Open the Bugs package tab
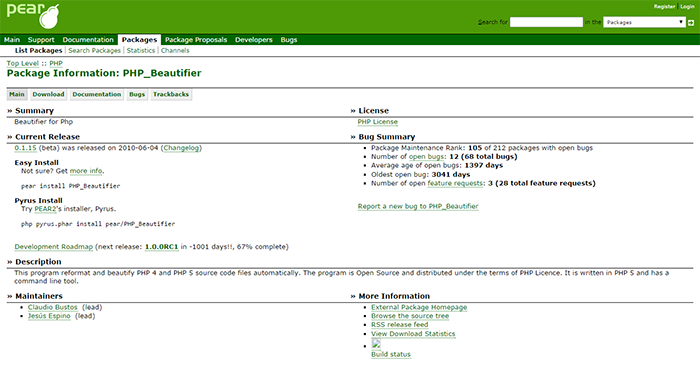Viewport: 700px width, 374px height. (137, 94)
